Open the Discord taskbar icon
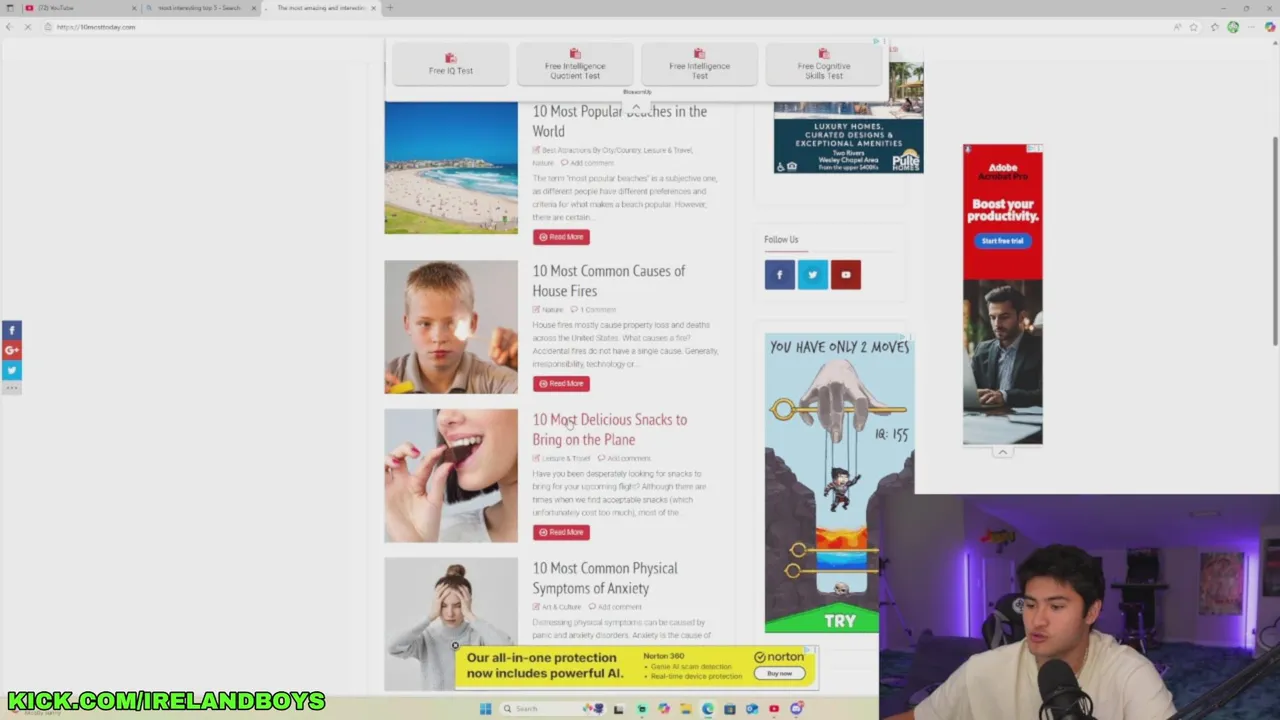1280x720 pixels. (x=796, y=709)
